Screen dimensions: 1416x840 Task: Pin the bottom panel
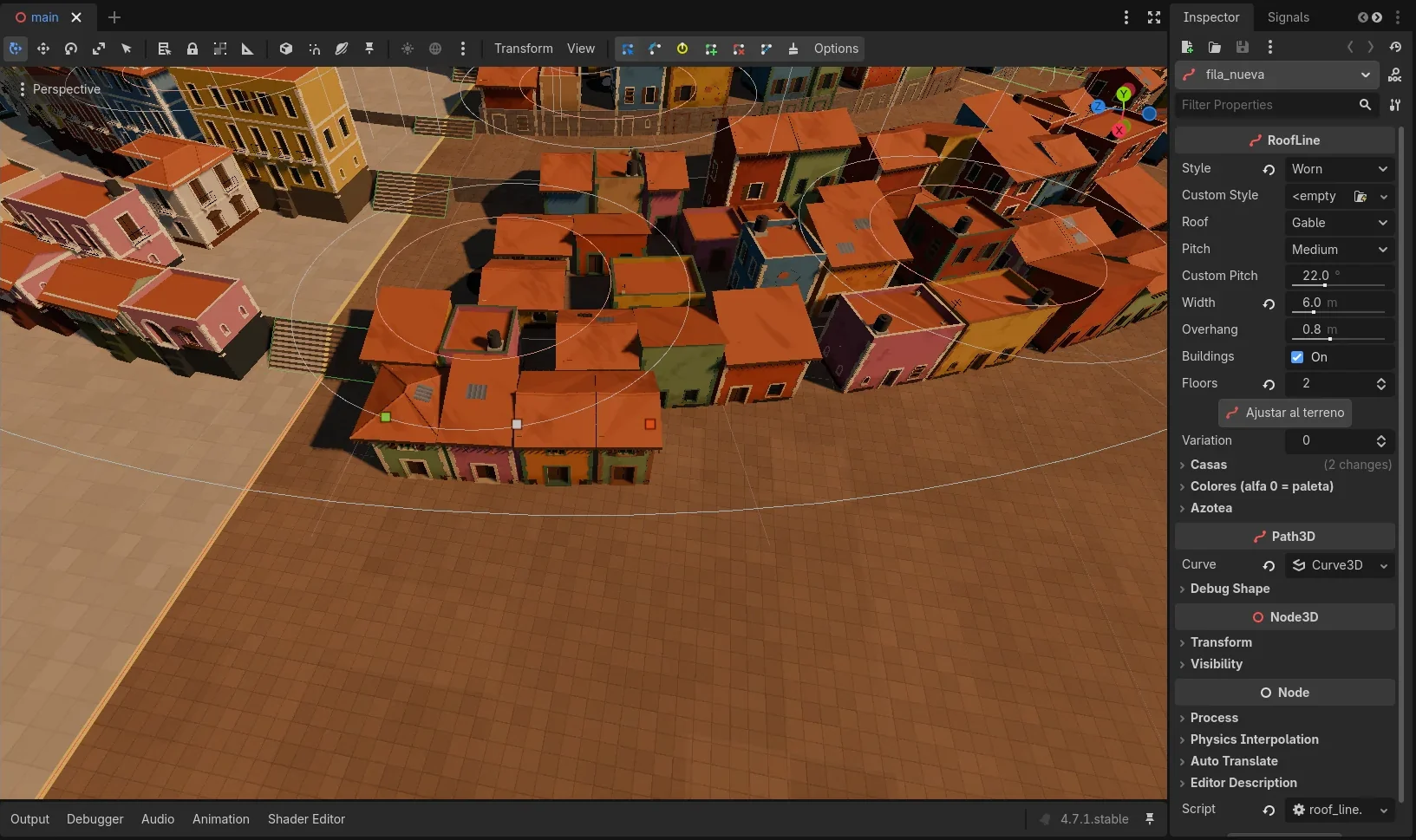[x=1150, y=818]
